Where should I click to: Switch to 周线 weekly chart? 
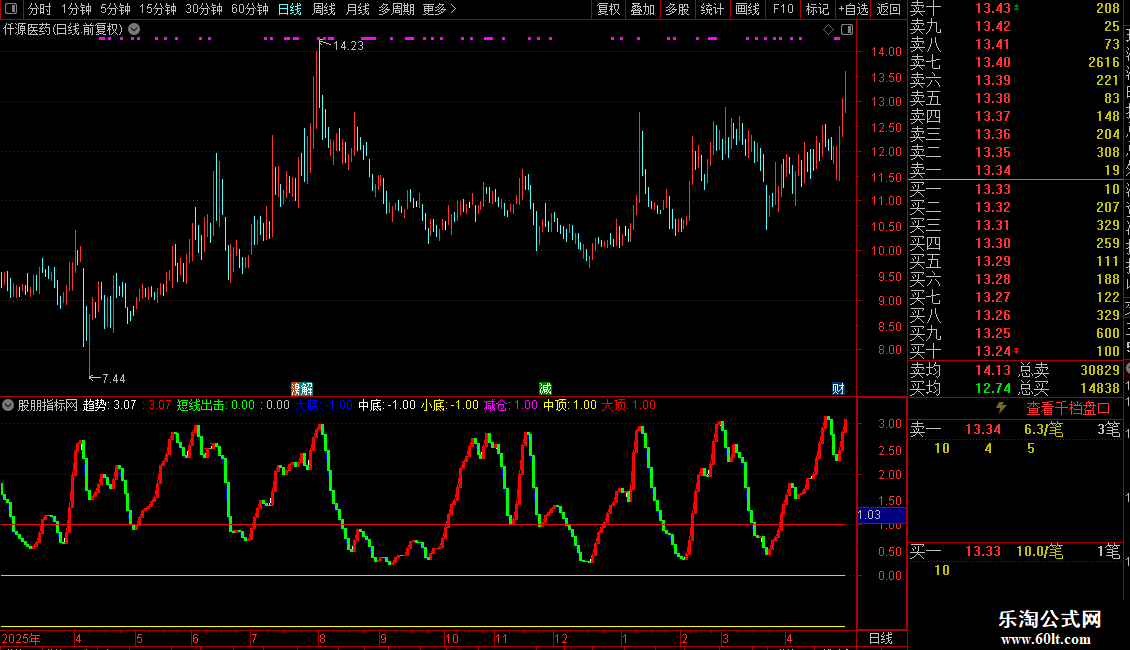click(x=324, y=9)
